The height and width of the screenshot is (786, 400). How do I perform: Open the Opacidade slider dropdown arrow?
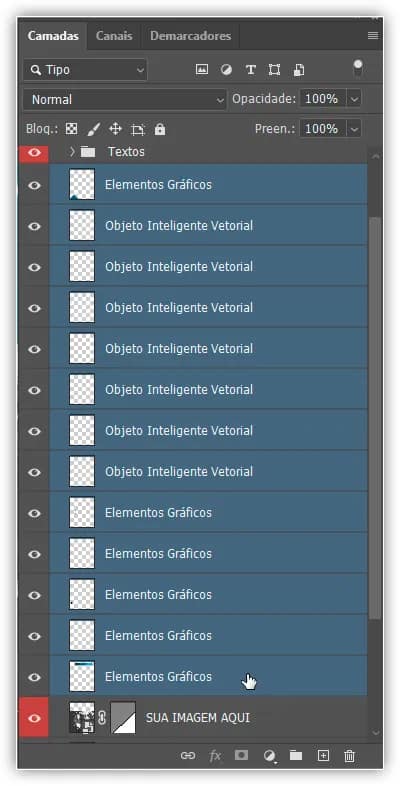pyautogui.click(x=354, y=99)
